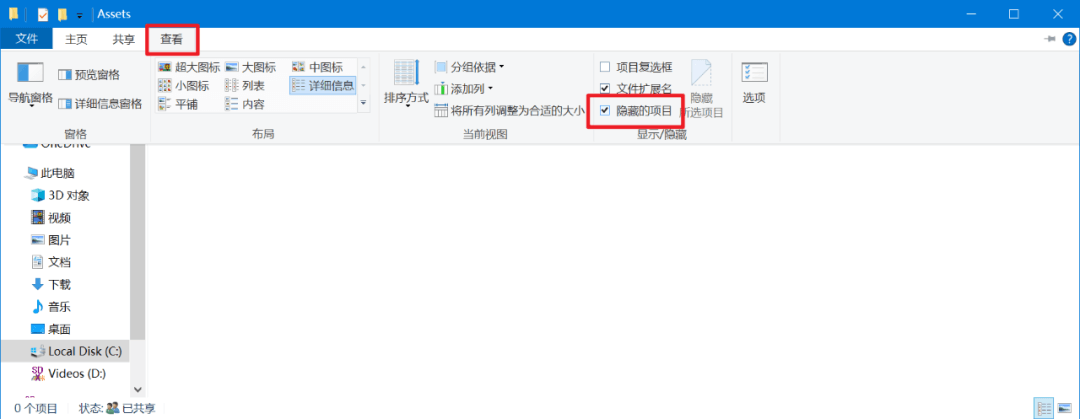The width and height of the screenshot is (1080, 419).
Task: Select the 大图标 layout option
Action: [x=251, y=67]
